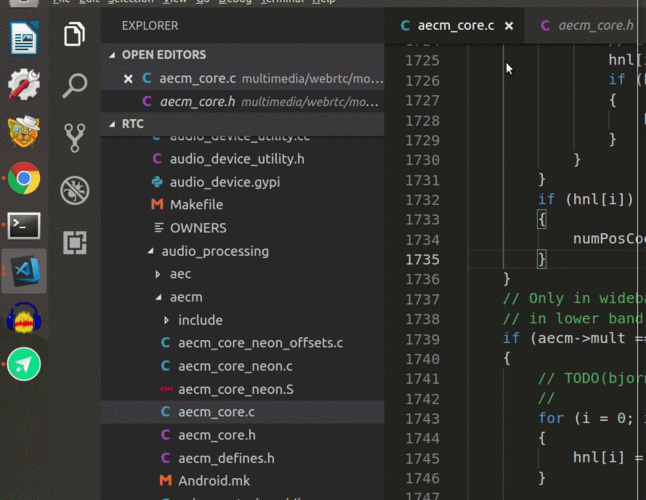Screen dimensions: 646x500
Task: Open audio_device_utility.h file
Action: coord(243,159)
